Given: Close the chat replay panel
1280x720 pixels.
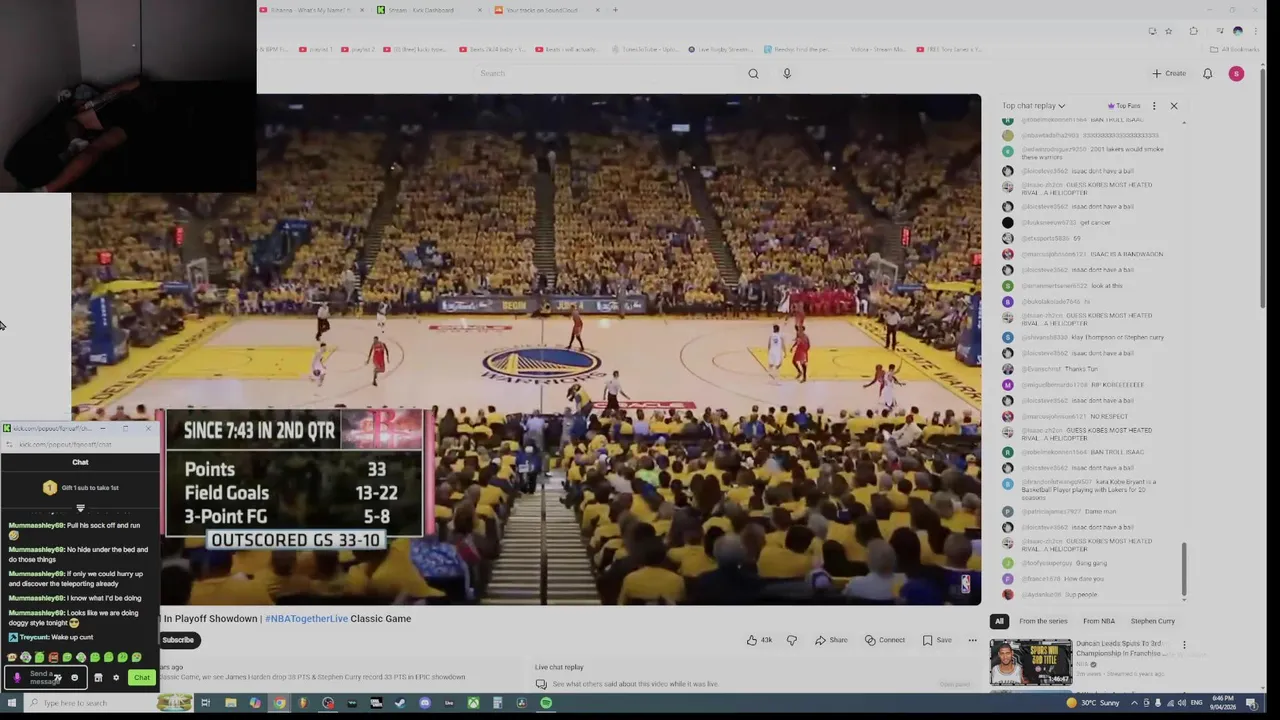Looking at the screenshot, I should click(1174, 105).
